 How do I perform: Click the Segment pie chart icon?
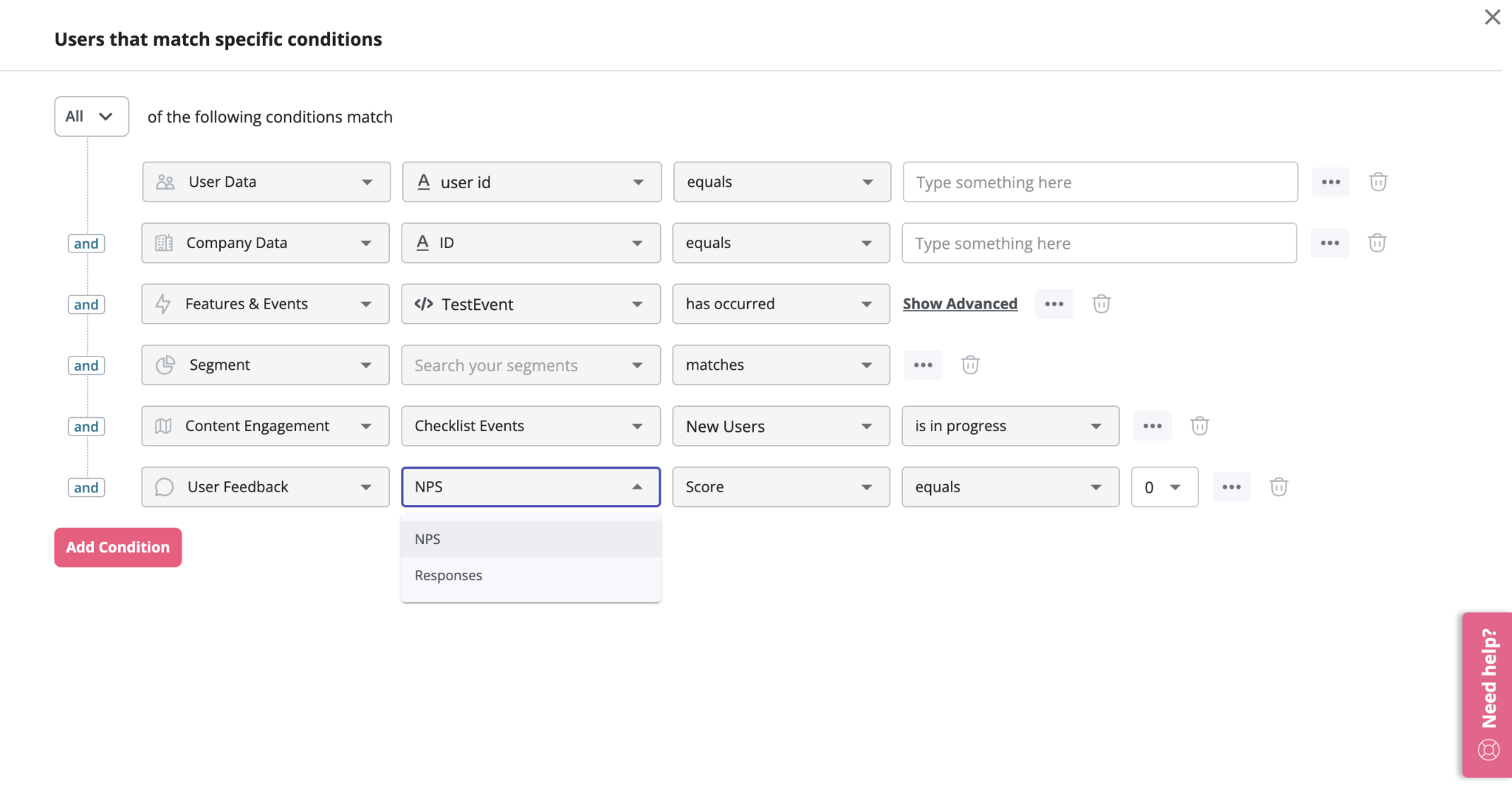click(165, 365)
